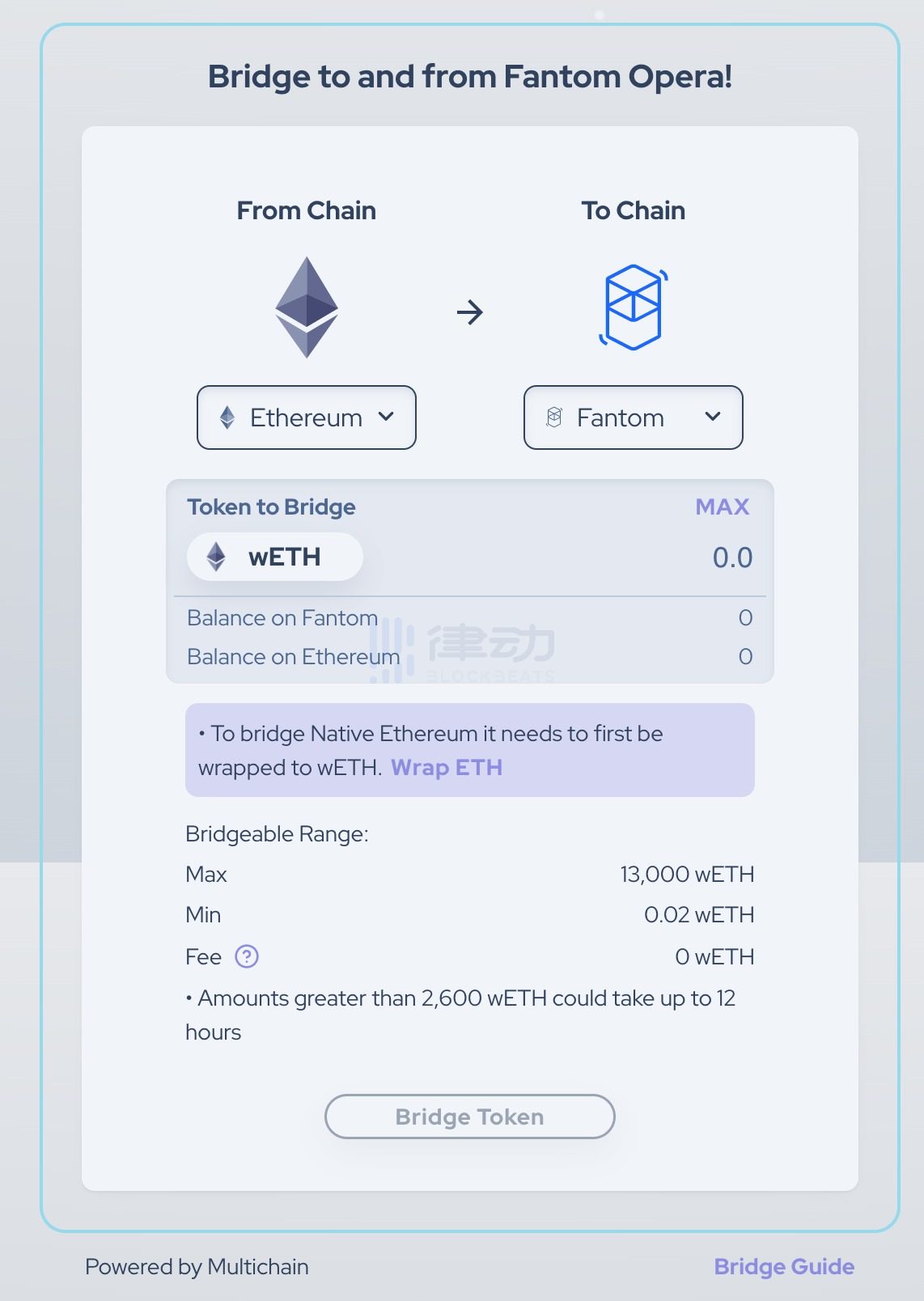Screen dimensions: 924x1301
Task: Select the Balance on Fantom row
Action: tap(282, 618)
